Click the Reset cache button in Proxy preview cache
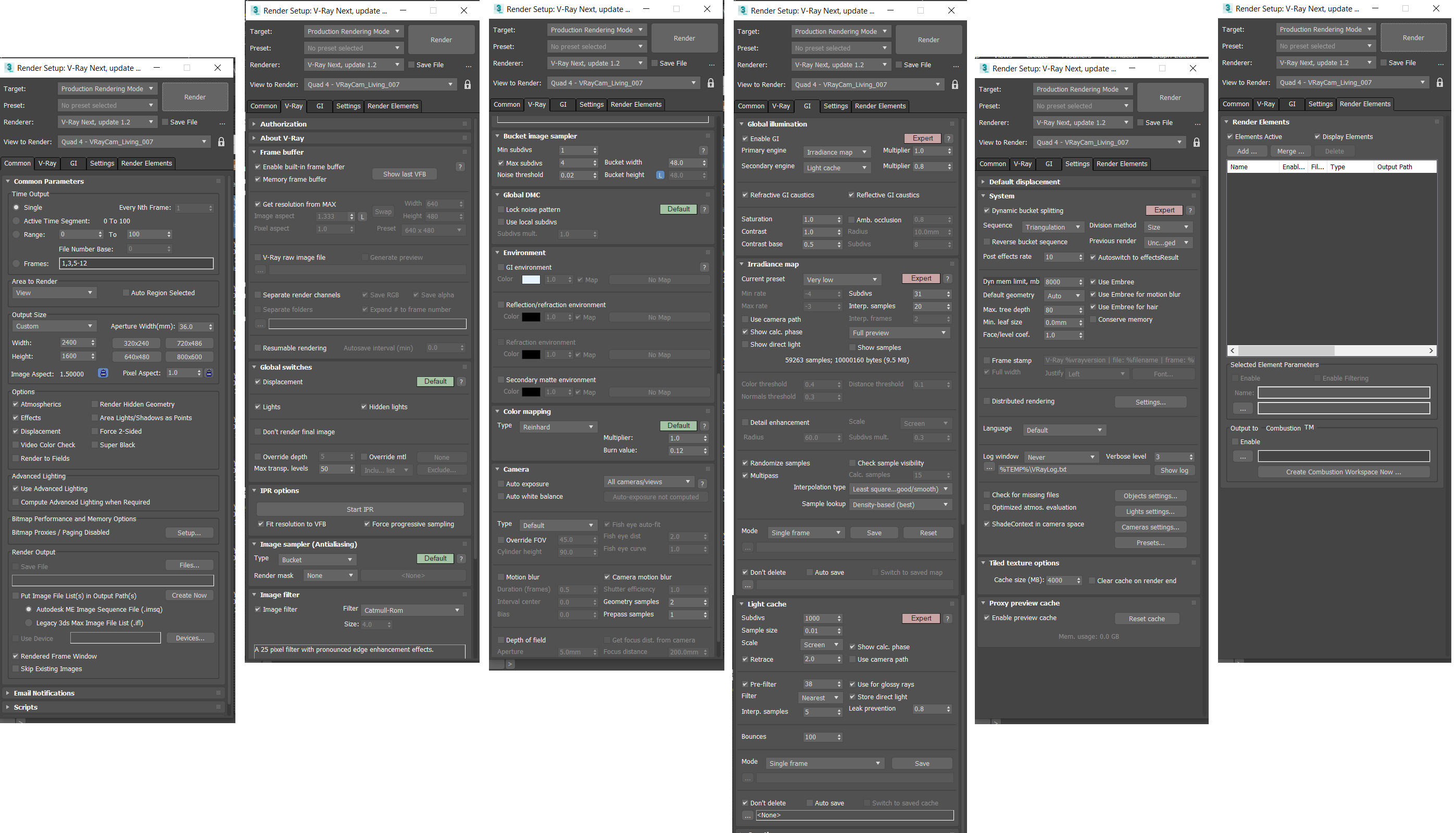This screenshot has width=1456, height=833. coord(1148,618)
